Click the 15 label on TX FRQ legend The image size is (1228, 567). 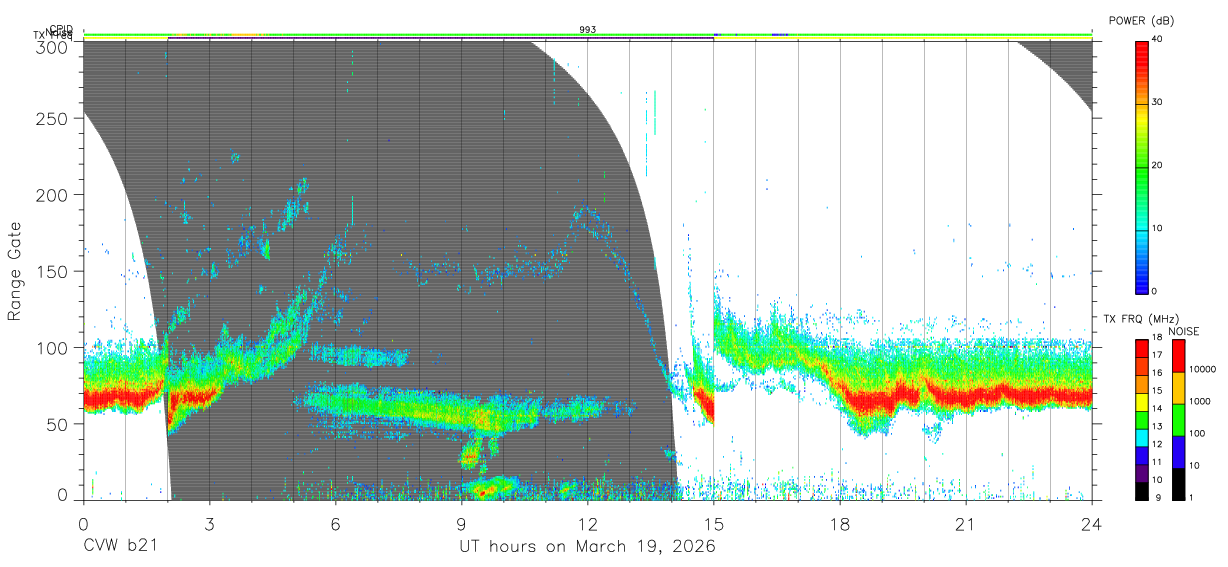tap(1158, 391)
